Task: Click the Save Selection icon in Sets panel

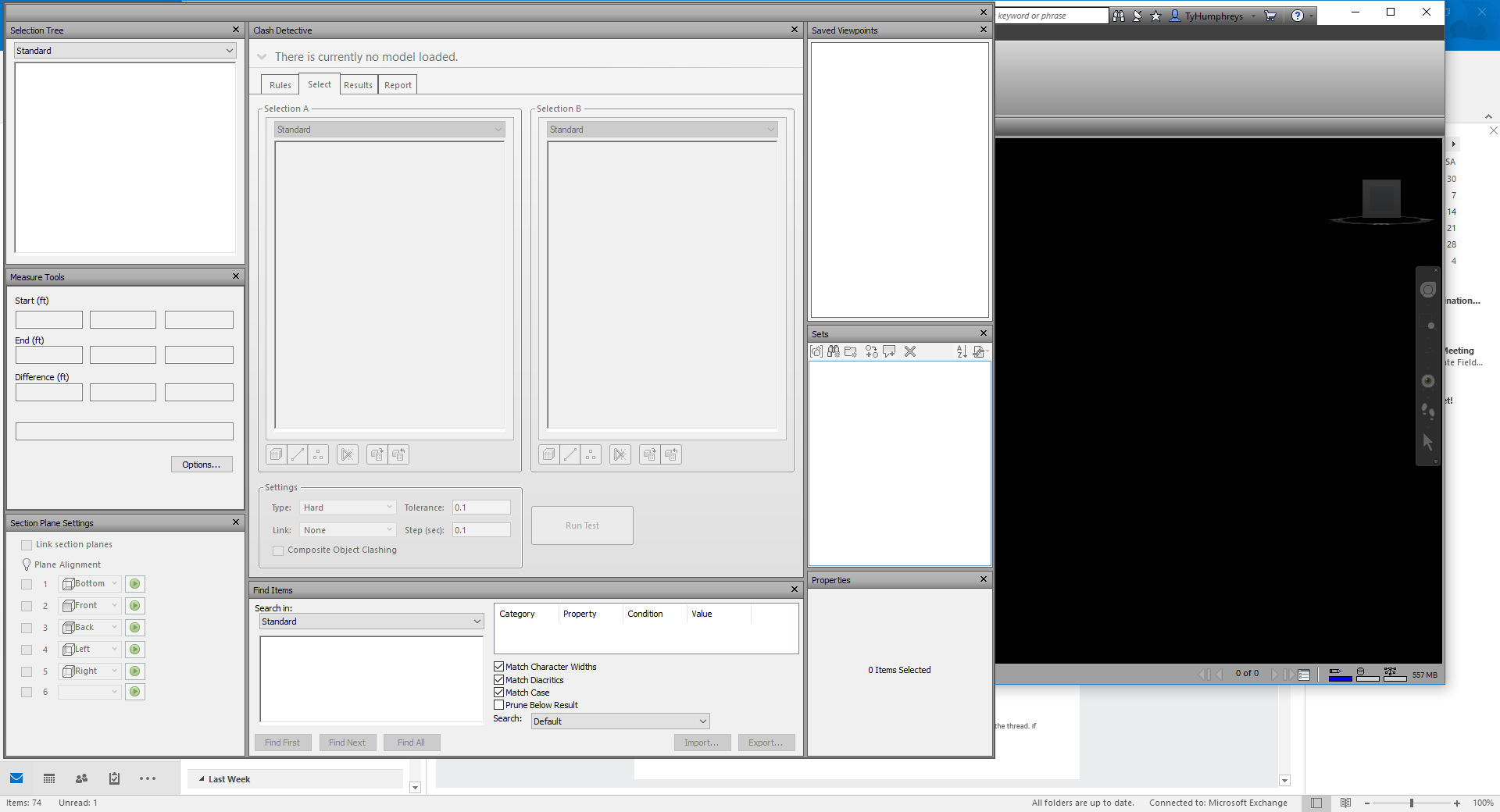Action: tap(815, 352)
